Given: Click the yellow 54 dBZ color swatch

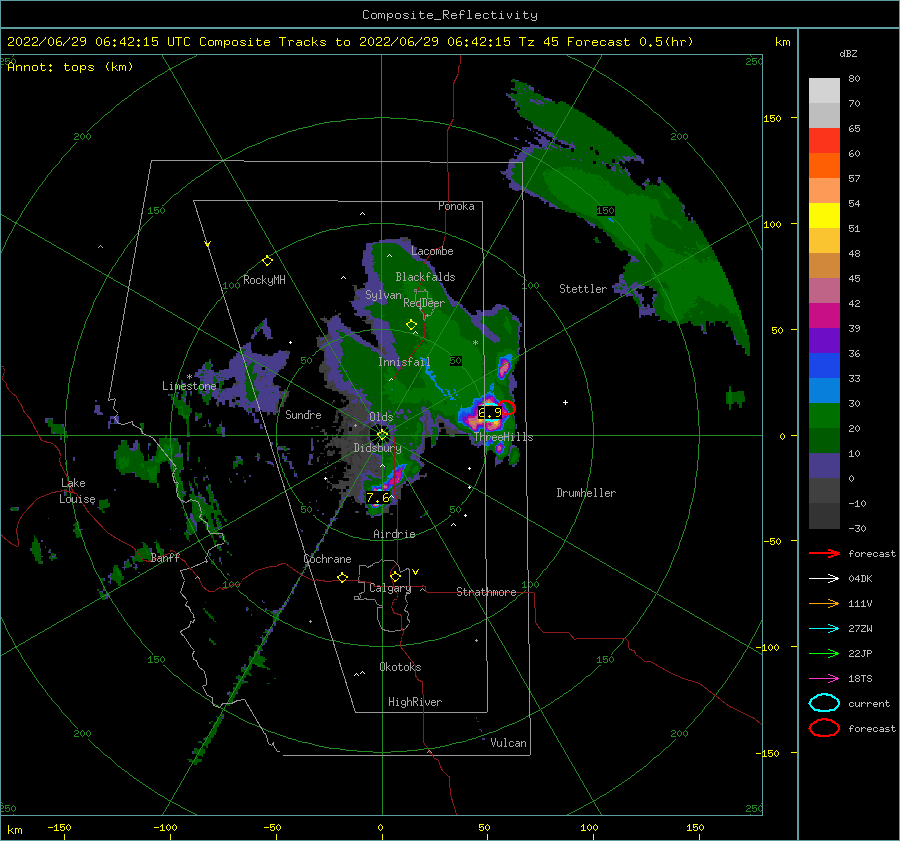Looking at the screenshot, I should (x=824, y=216).
